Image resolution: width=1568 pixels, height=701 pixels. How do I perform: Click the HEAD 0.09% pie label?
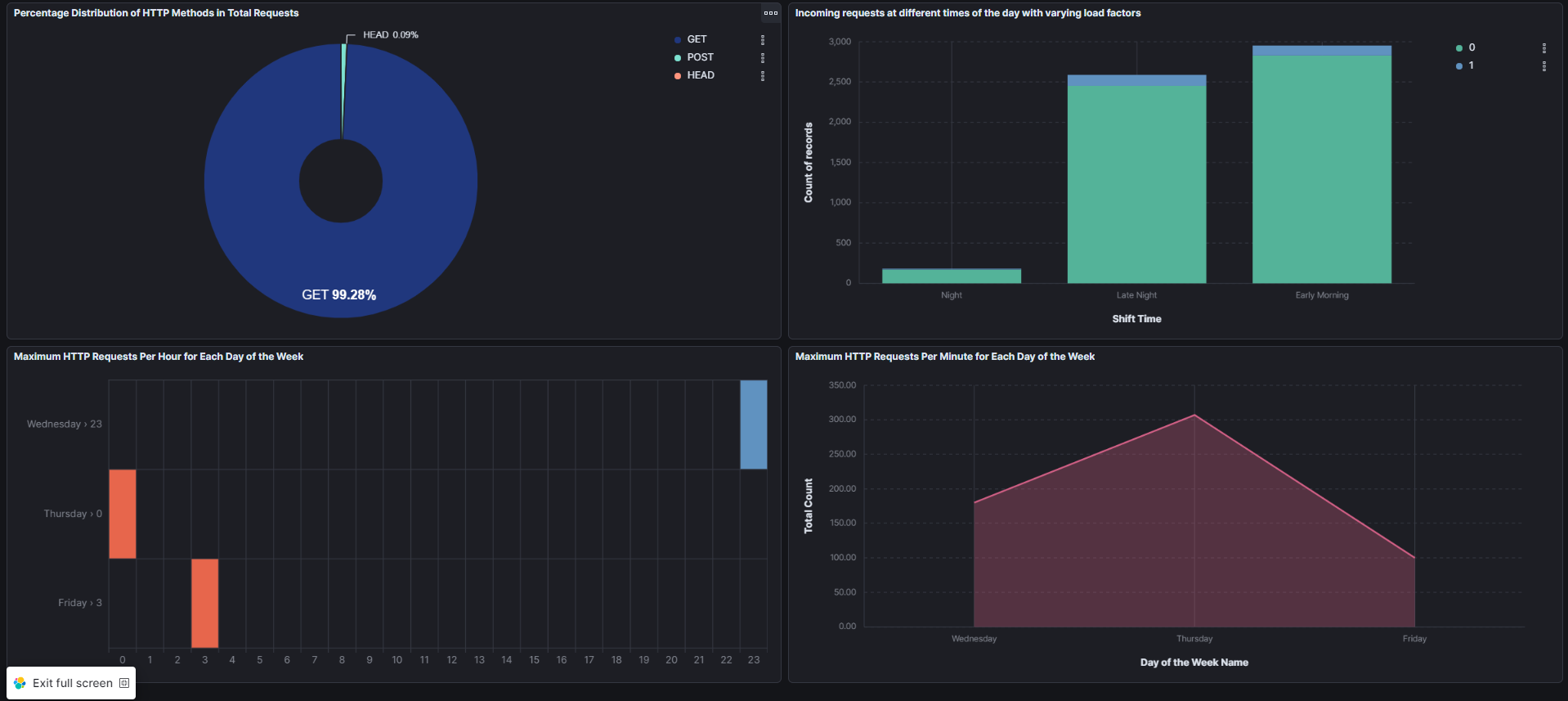[390, 34]
